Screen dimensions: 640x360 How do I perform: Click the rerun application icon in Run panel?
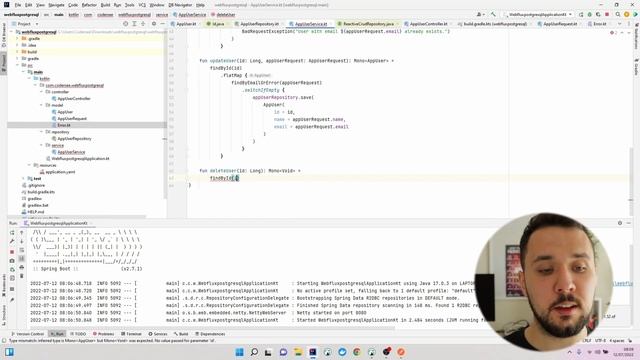pyautogui.click(x=12, y=233)
